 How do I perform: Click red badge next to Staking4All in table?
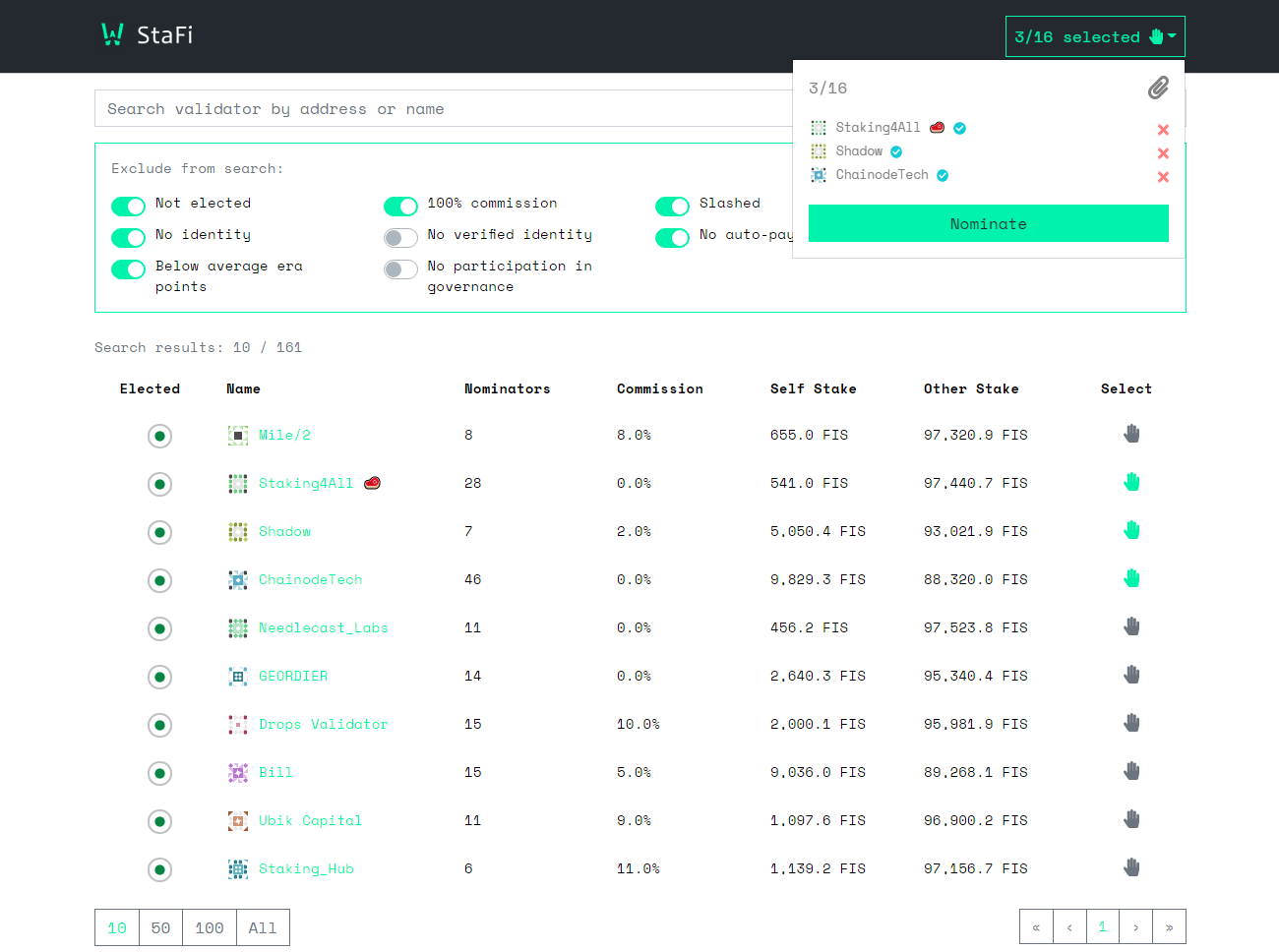pos(372,483)
